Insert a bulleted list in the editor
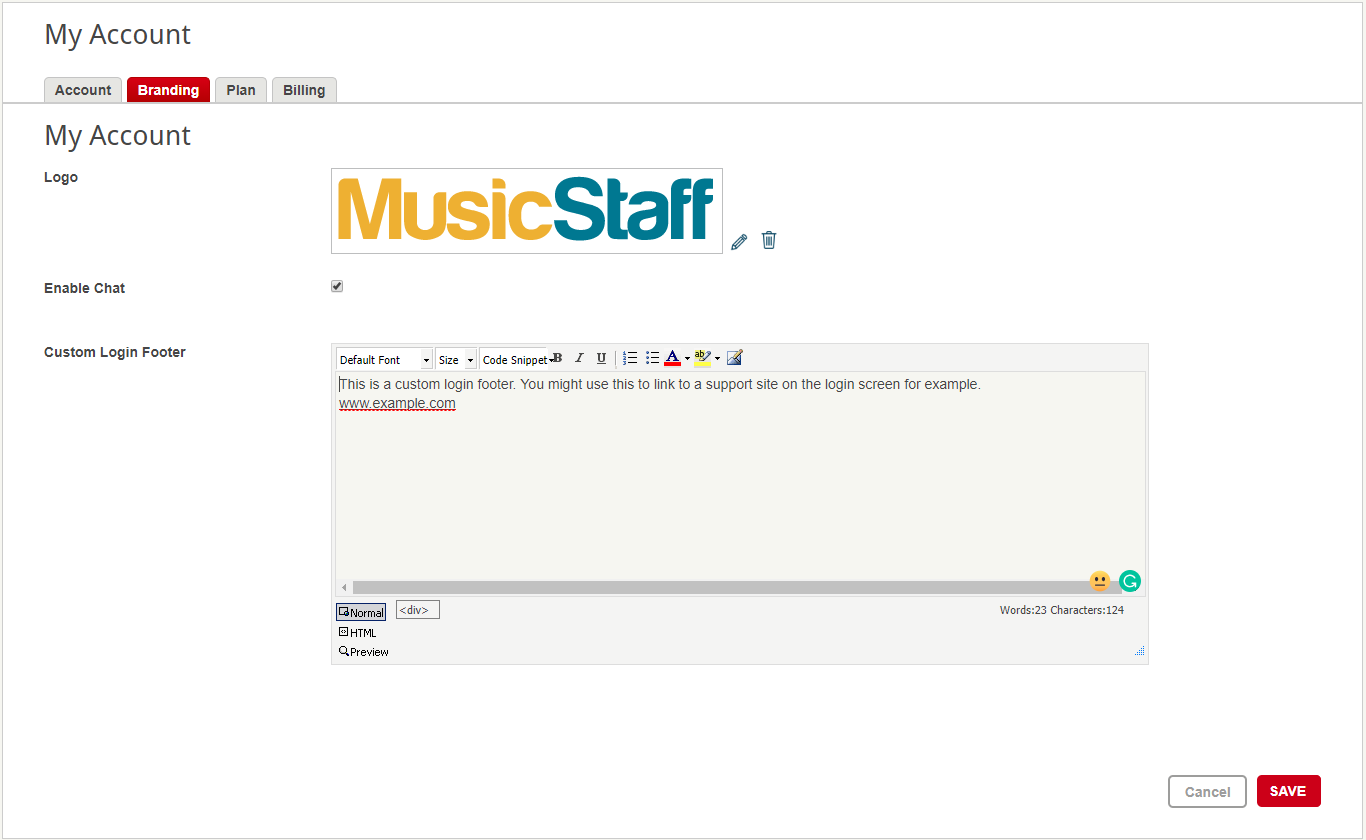This screenshot has width=1366, height=840. tap(652, 358)
